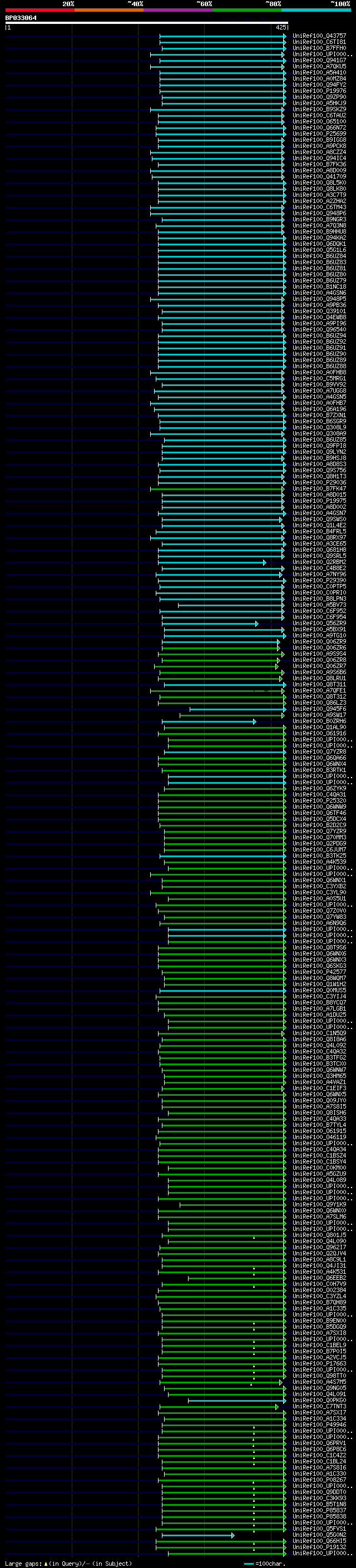This screenshot has width=356, height=1568.
Task: Open the UniRef100_C6TM43 hit link
Action: coord(319,207)
